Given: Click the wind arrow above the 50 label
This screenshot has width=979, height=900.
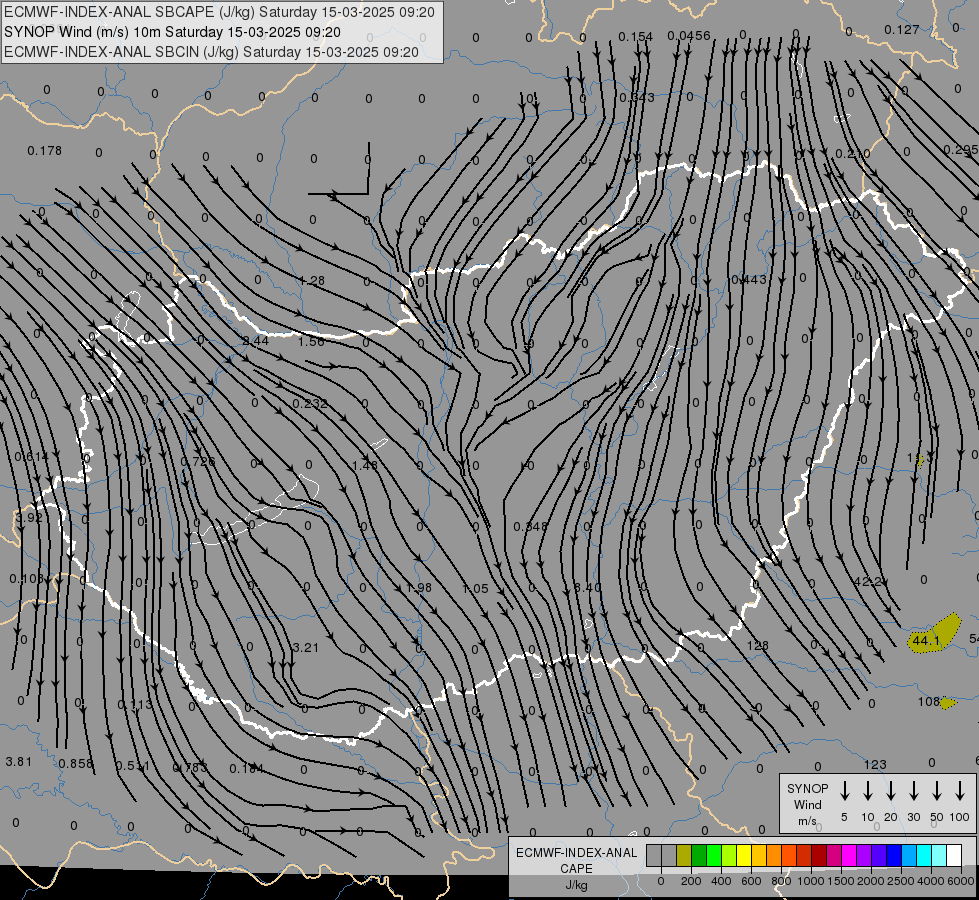Looking at the screenshot, I should 937,791.
